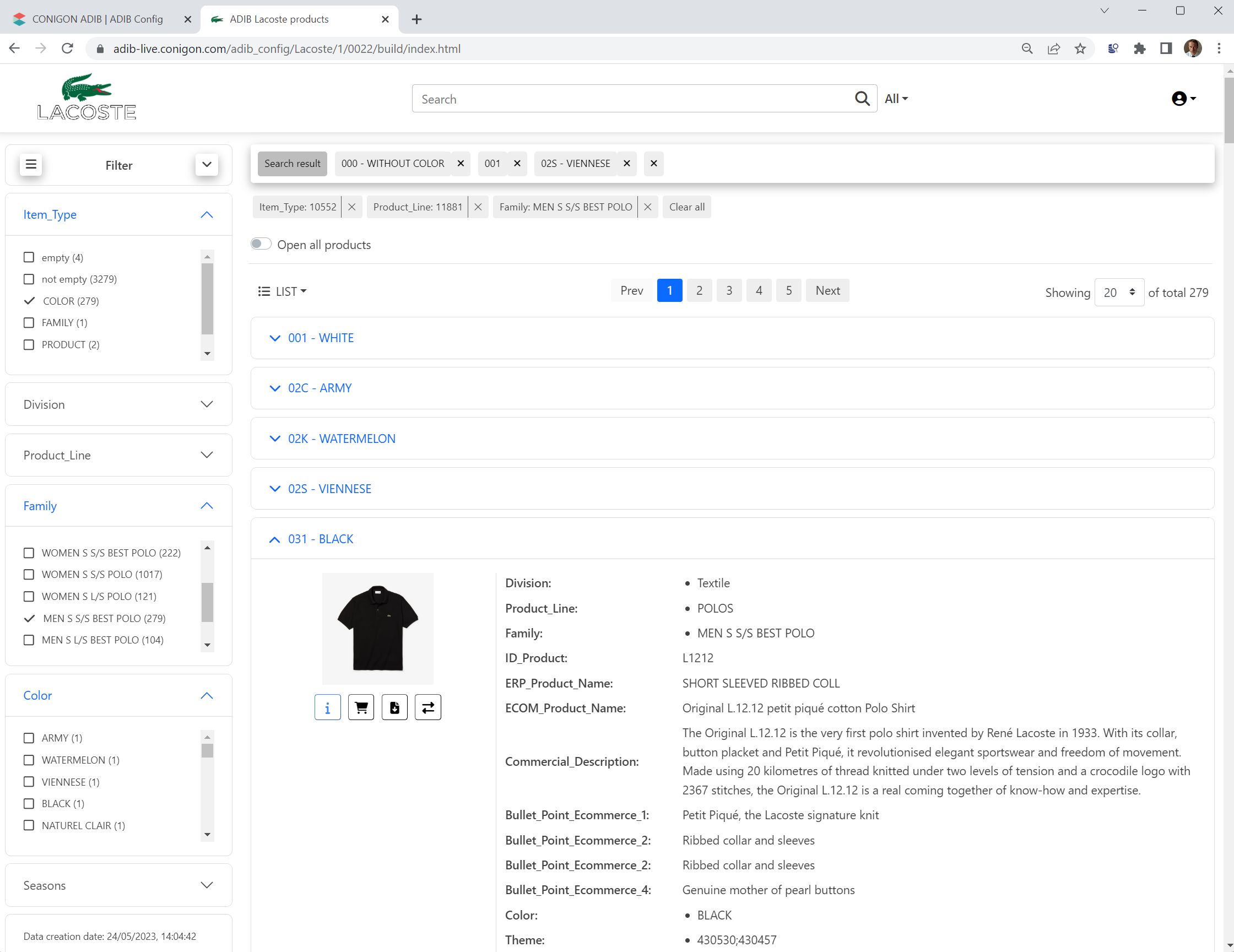
Task: Uncheck the COLOR (279) item type
Action: 29,301
